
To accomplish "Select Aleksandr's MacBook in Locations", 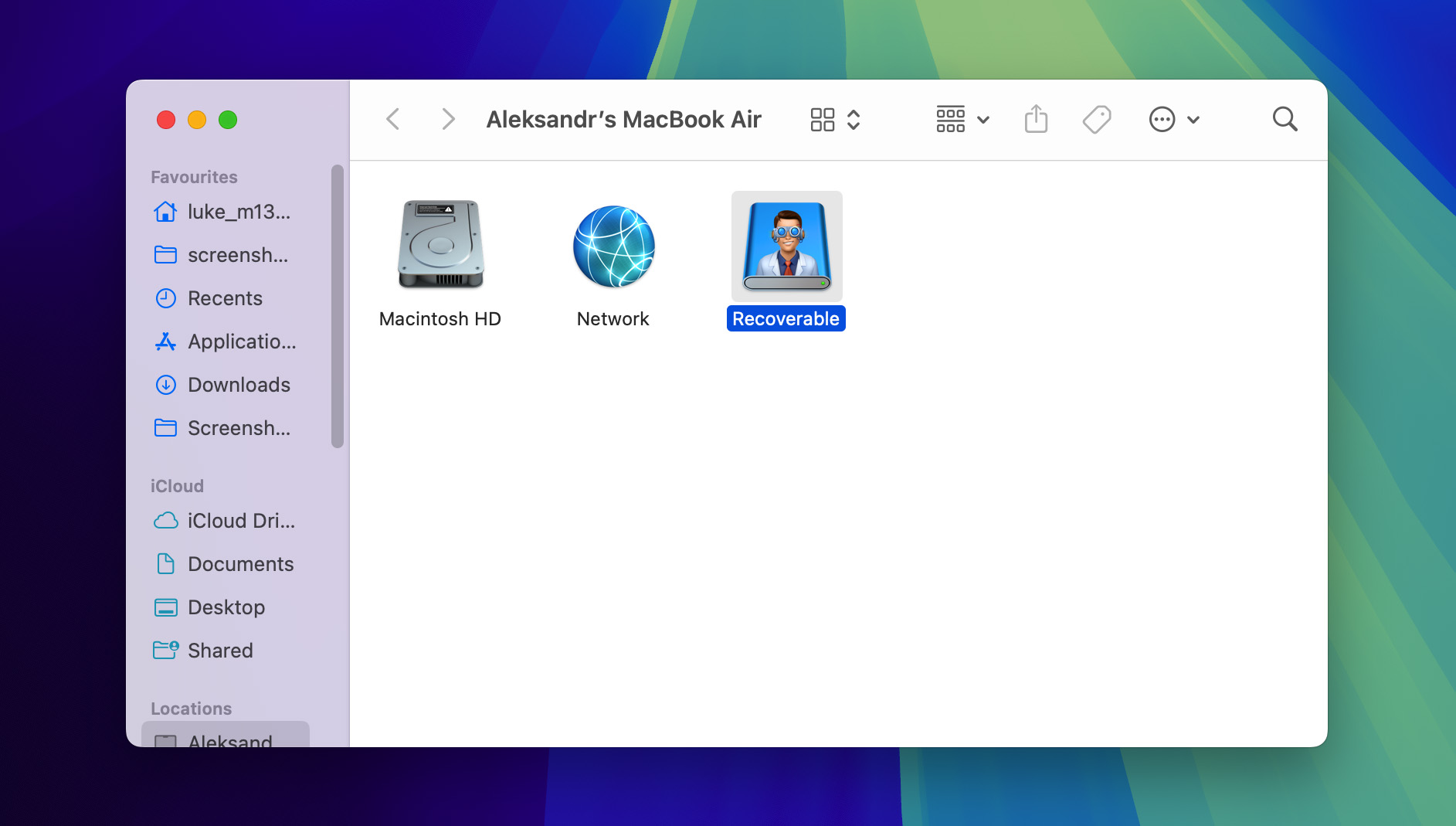I will (x=226, y=735).
